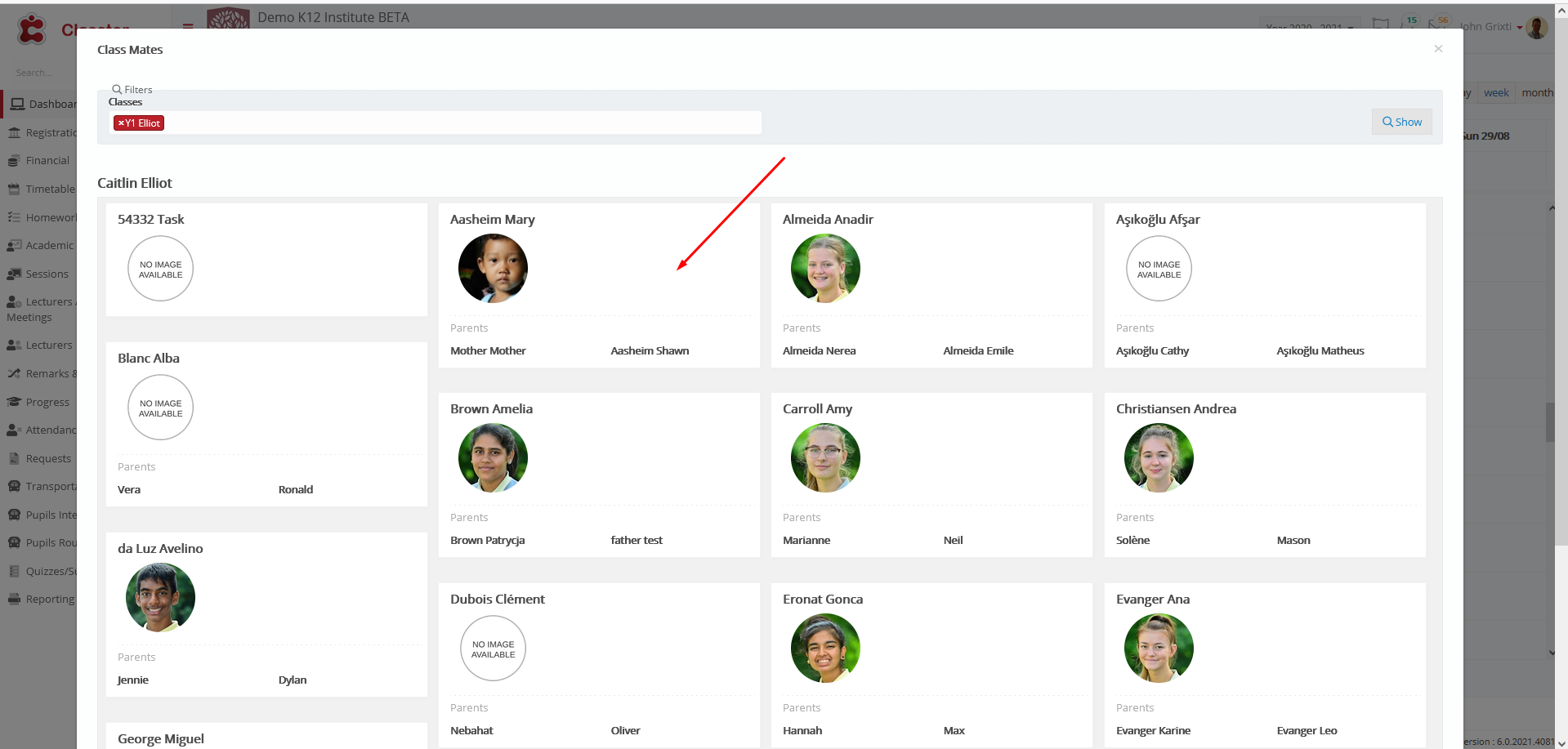Screen dimensions: 1568x749
Task: Click the Academic sidebar icon
Action: (x=14, y=246)
